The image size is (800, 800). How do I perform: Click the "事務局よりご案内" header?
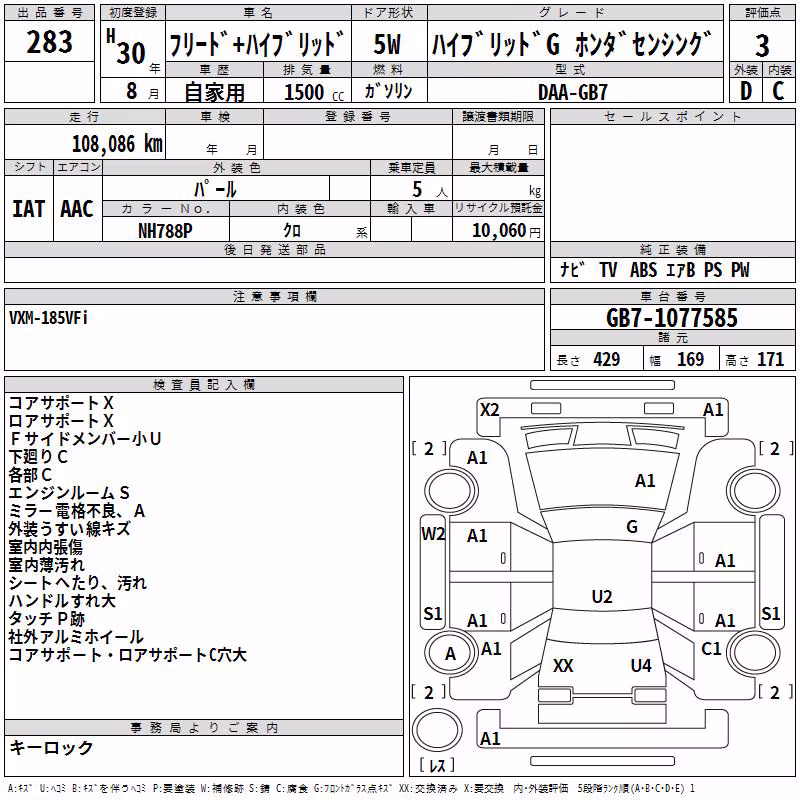(204, 728)
